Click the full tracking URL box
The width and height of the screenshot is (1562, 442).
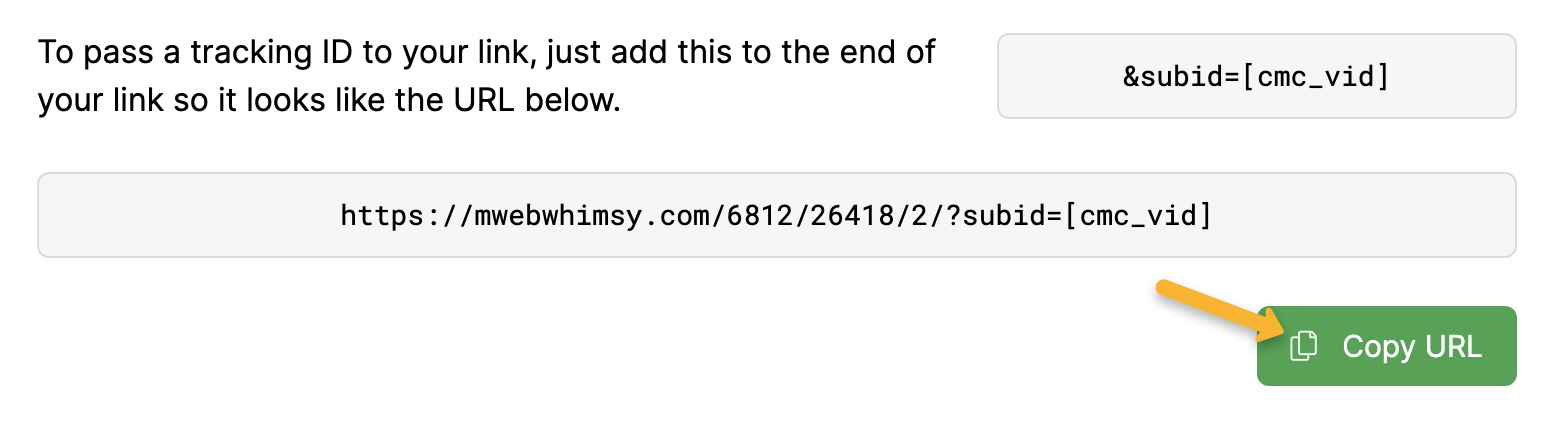coord(776,215)
